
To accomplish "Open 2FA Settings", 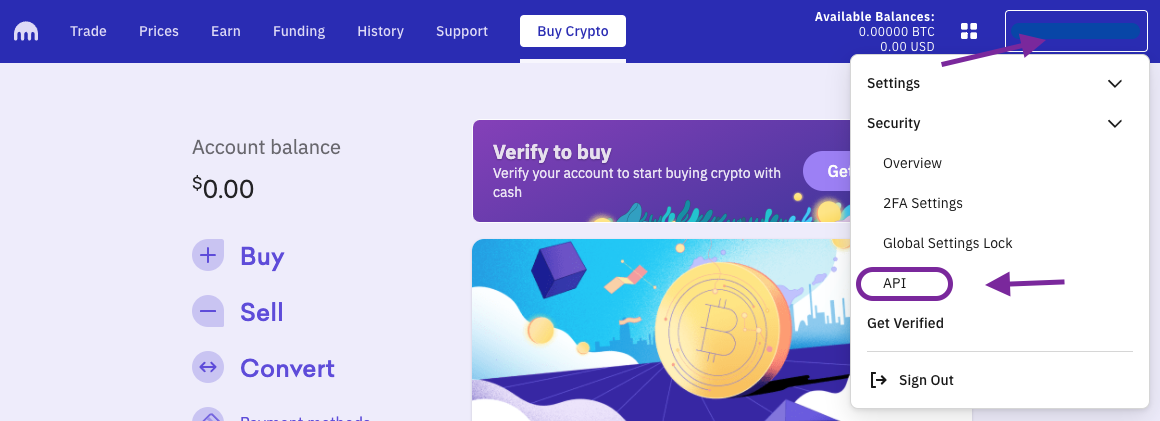I will tap(922, 203).
